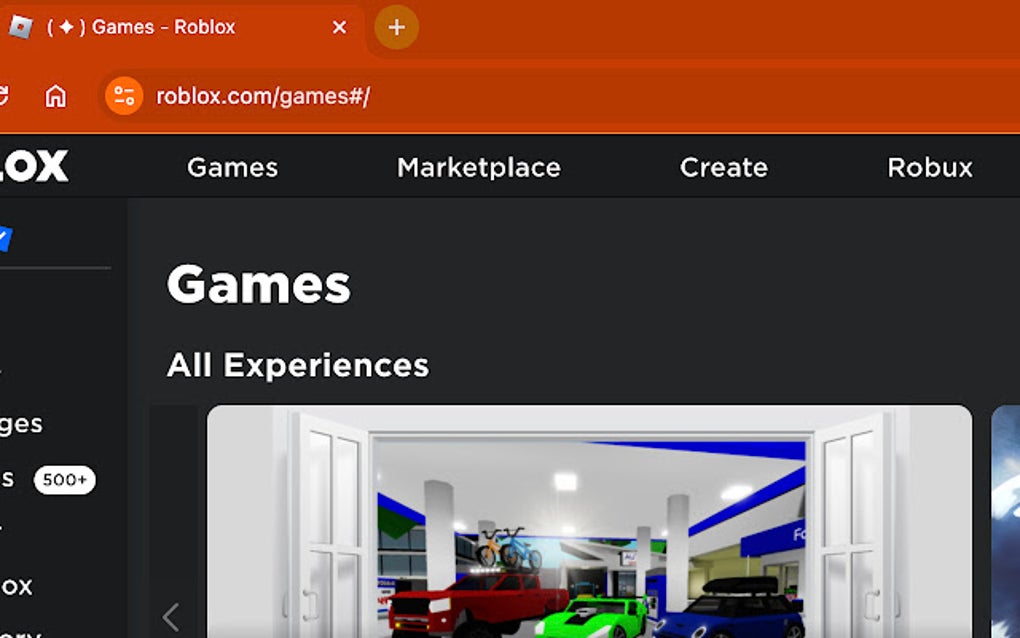Image resolution: width=1020 pixels, height=638 pixels.
Task: Open the site information icon in address bar
Action: [124, 96]
